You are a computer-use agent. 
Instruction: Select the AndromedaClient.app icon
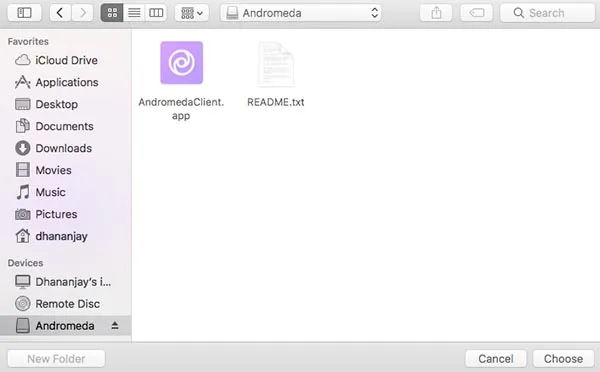[181, 63]
